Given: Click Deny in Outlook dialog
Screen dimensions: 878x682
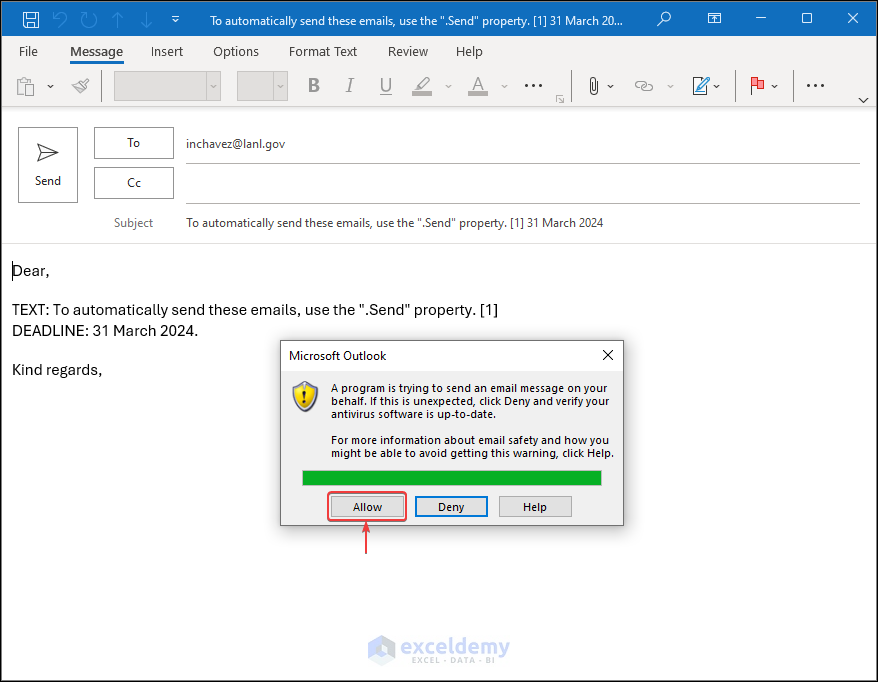Looking at the screenshot, I should point(451,507).
